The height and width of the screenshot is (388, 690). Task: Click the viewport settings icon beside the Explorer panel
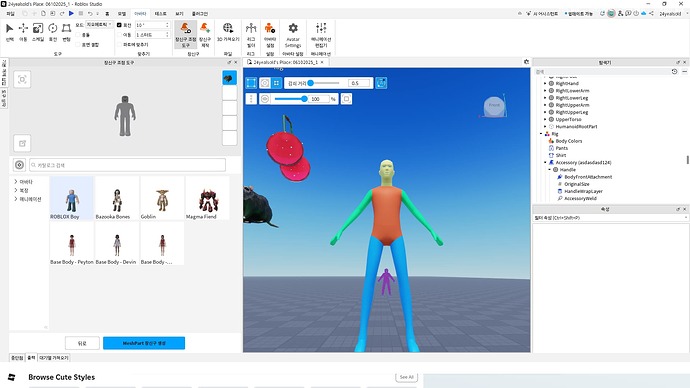[x=526, y=62]
